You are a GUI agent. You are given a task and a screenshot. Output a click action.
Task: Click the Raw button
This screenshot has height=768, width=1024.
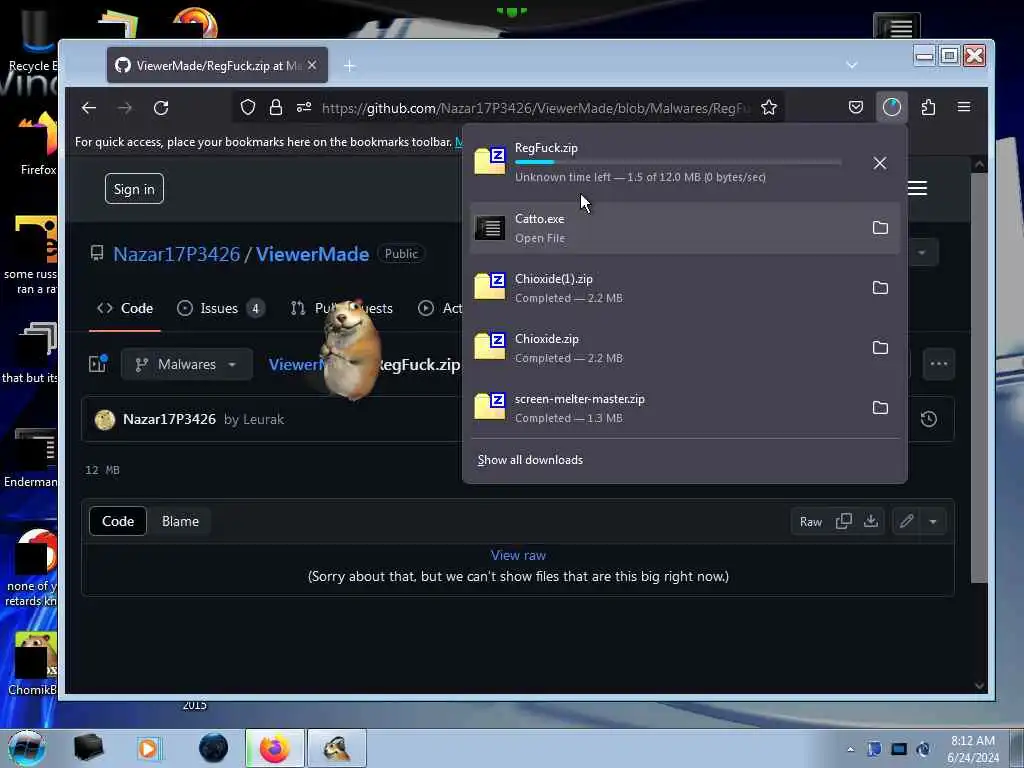[810, 521]
